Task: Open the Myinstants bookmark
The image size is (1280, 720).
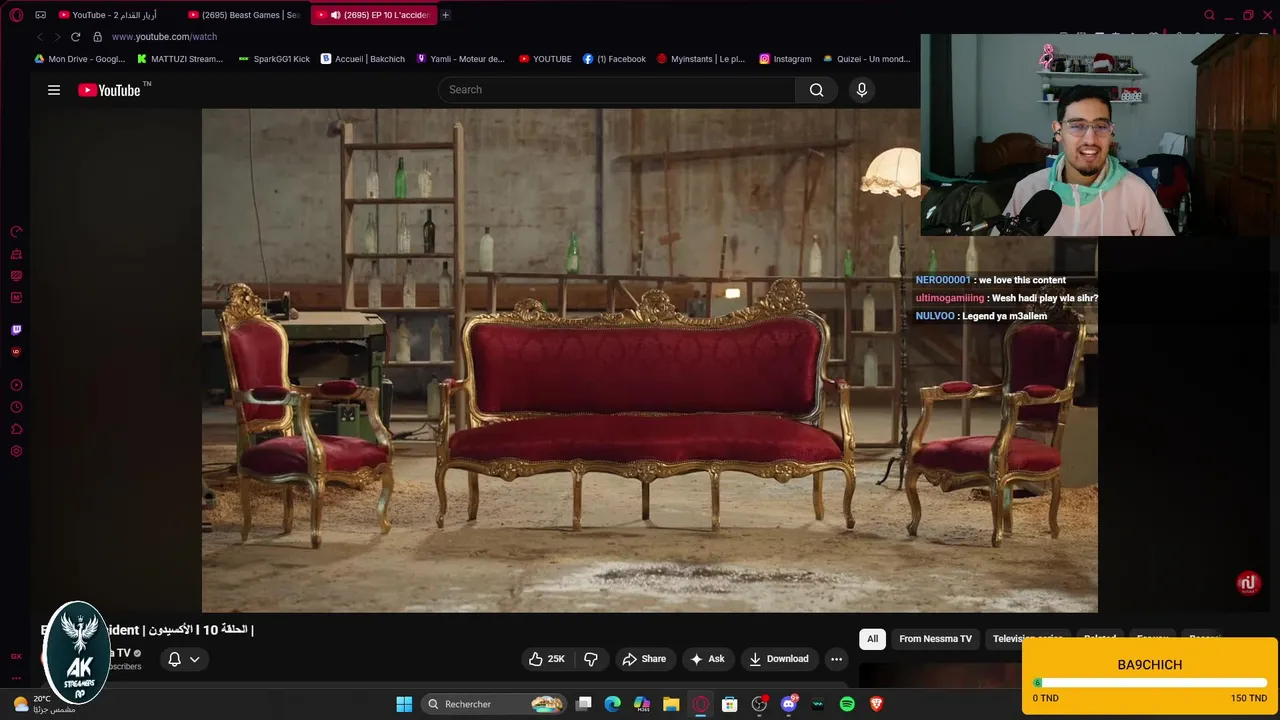Action: (701, 59)
